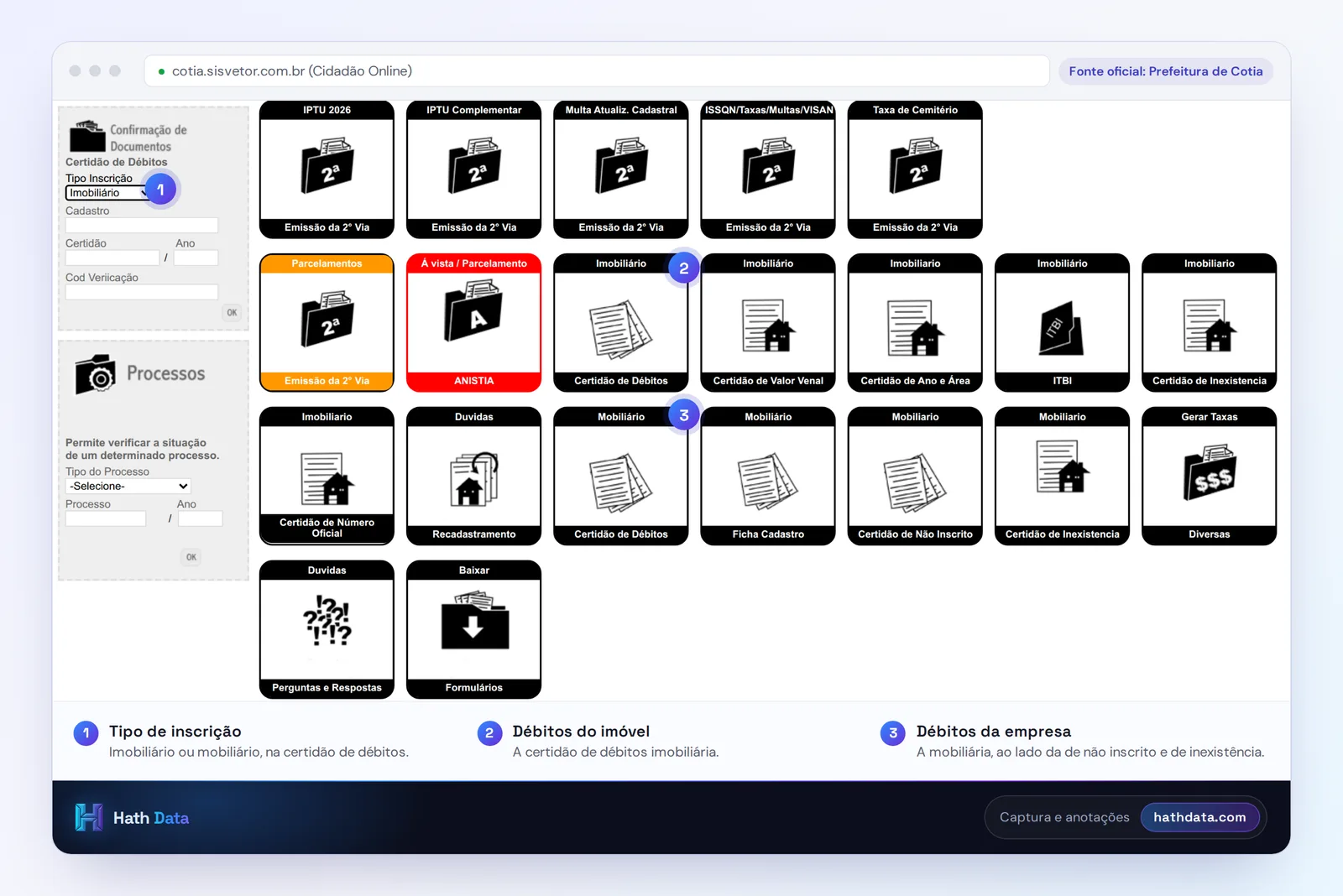Screen dimensions: 1343x896
Task: Open Taxa de Cemitério tile
Action: [915, 169]
